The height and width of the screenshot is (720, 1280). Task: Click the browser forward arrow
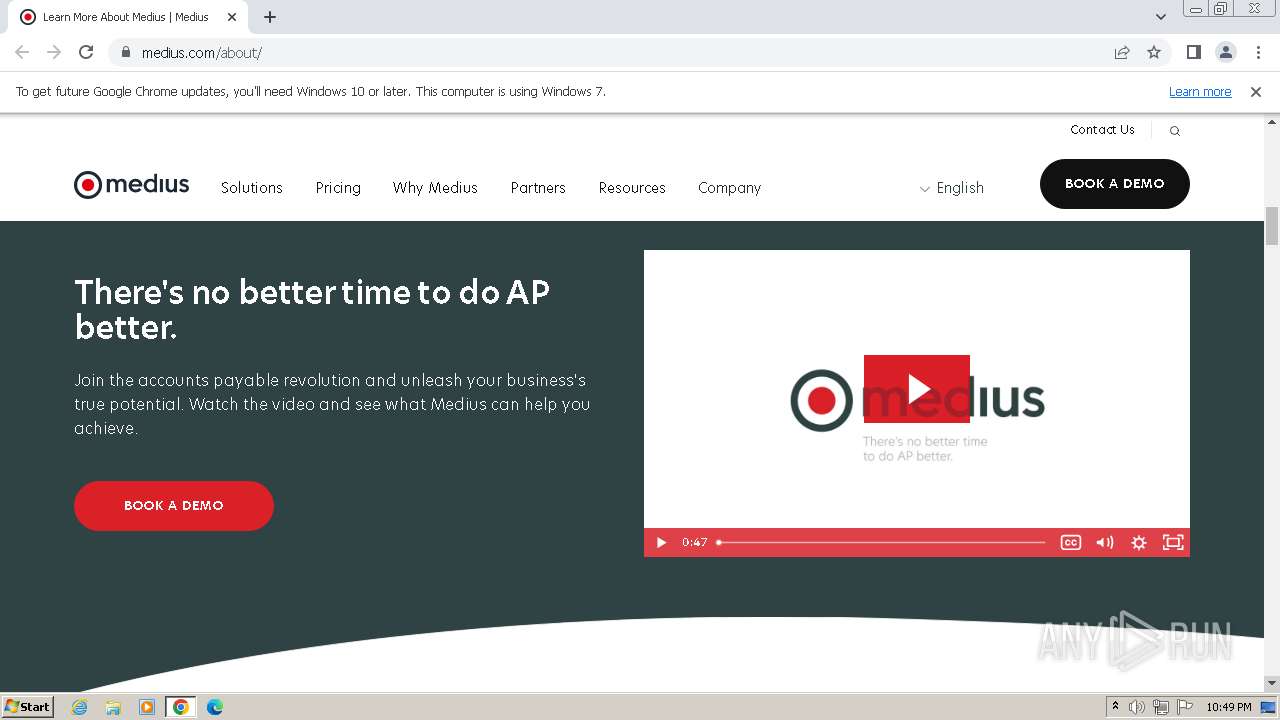54,52
